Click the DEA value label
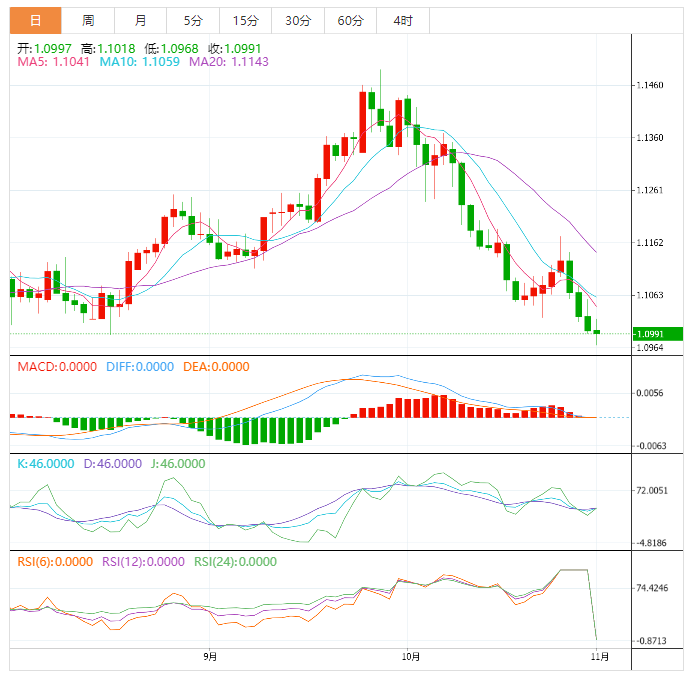This screenshot has height=678, width=692. click(215, 367)
